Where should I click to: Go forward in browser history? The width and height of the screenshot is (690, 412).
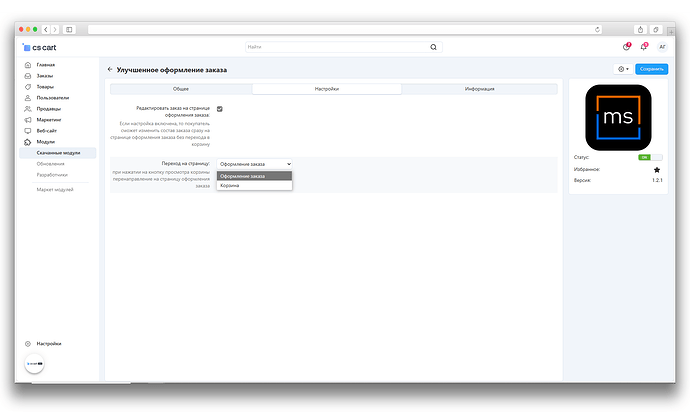click(x=55, y=29)
